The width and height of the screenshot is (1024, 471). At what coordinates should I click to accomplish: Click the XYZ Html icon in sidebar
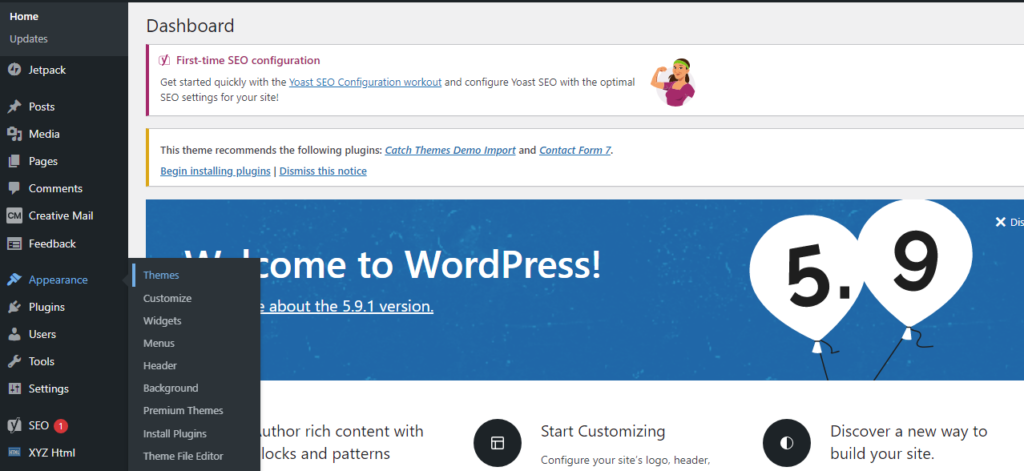14,452
